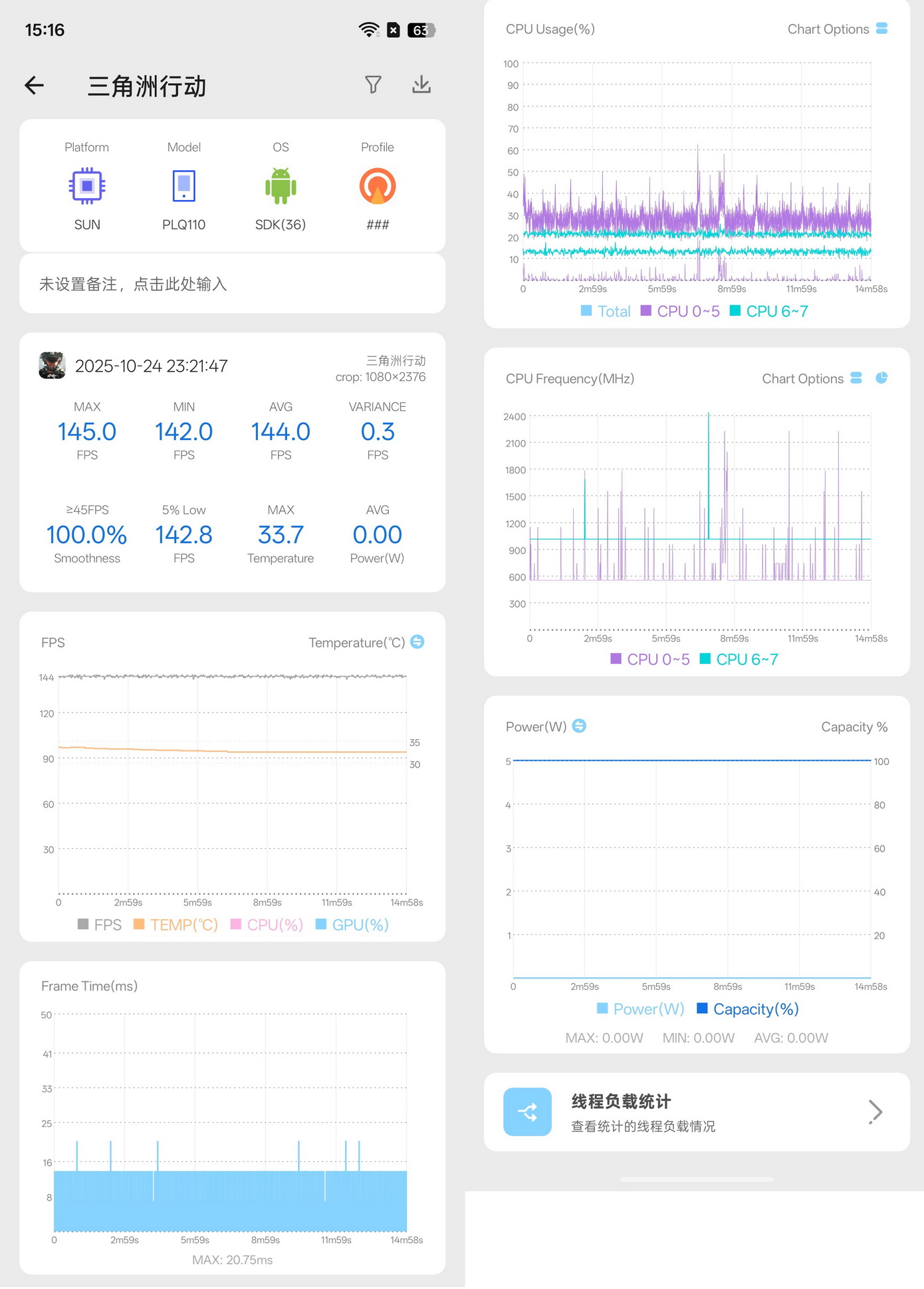Tap the thread load statistics icon
This screenshot has height=1289, width=924.
527,1112
